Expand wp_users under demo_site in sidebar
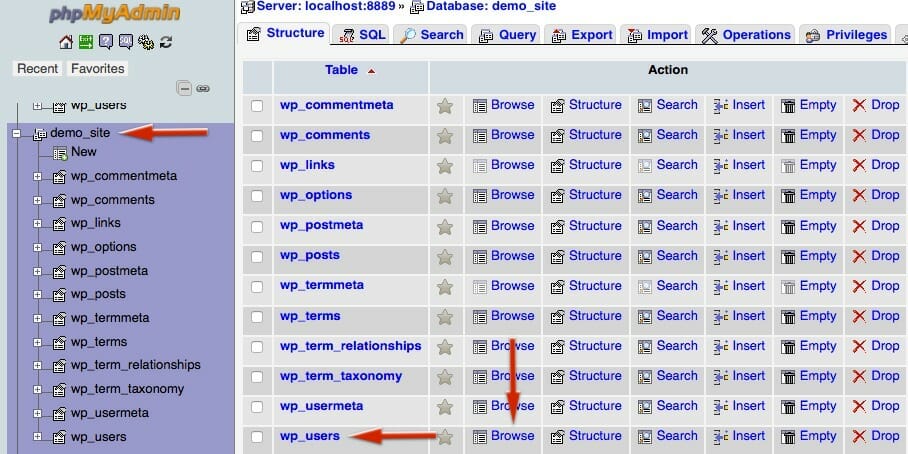Viewport: 908px width, 454px height. (38, 437)
